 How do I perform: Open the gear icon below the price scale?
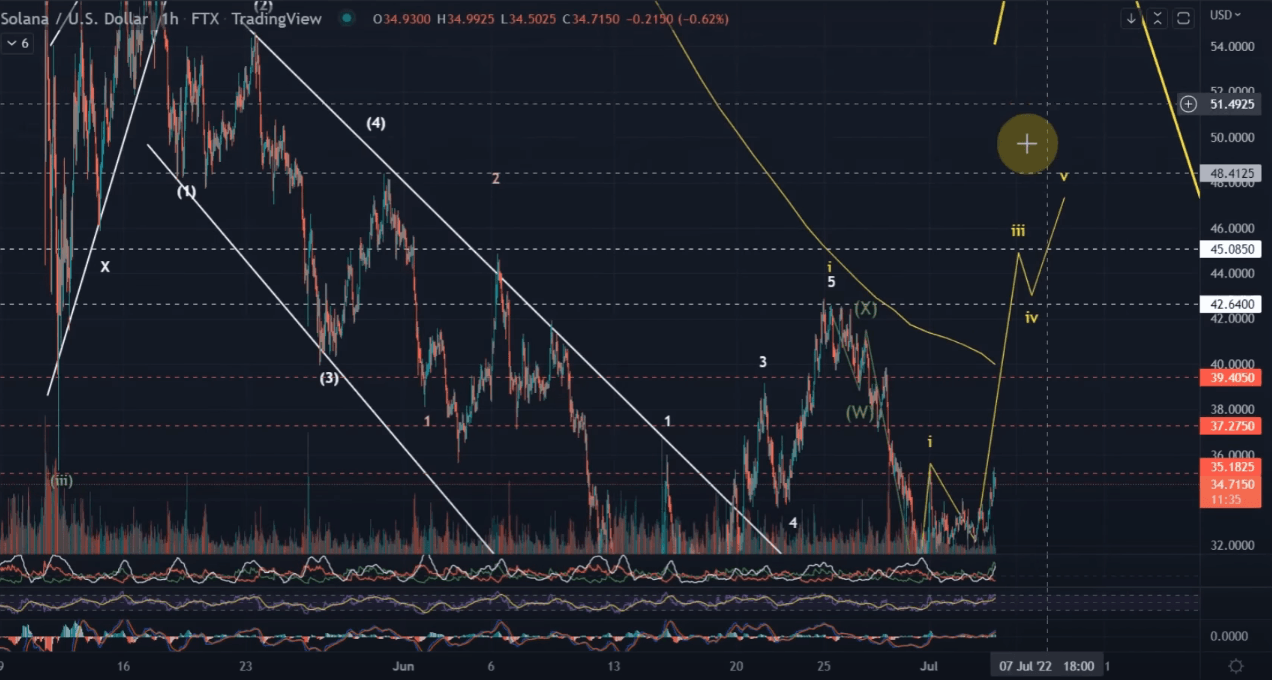click(x=1236, y=666)
